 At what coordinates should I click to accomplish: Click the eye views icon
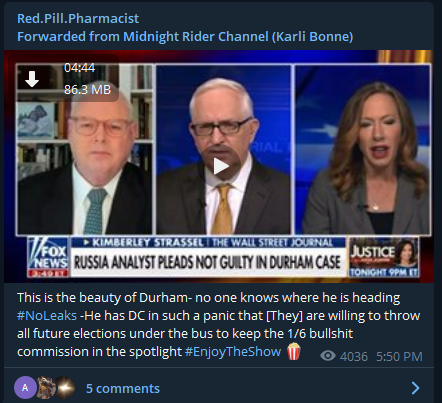328,356
